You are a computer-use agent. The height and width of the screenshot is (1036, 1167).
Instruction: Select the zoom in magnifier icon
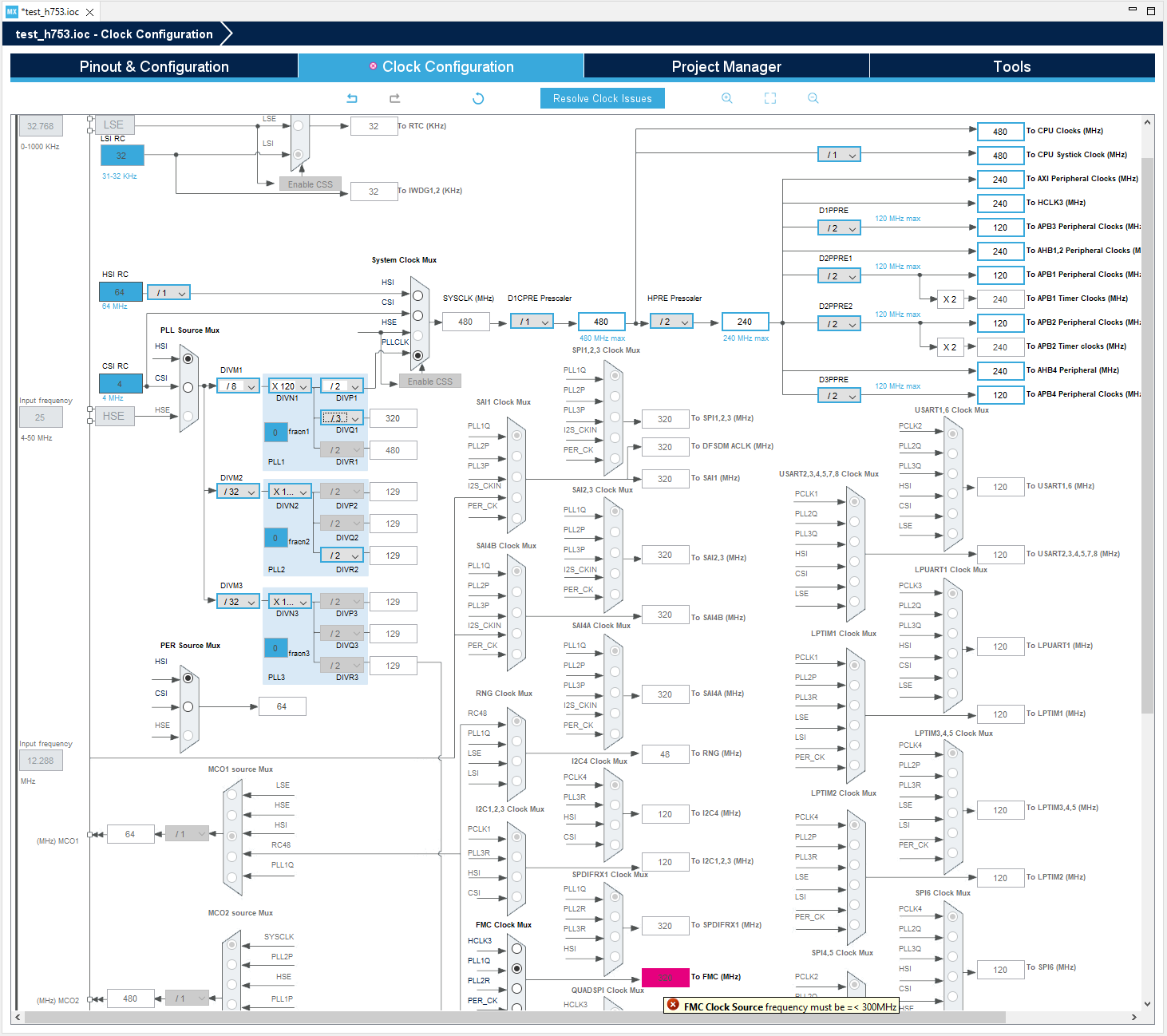pos(726,97)
